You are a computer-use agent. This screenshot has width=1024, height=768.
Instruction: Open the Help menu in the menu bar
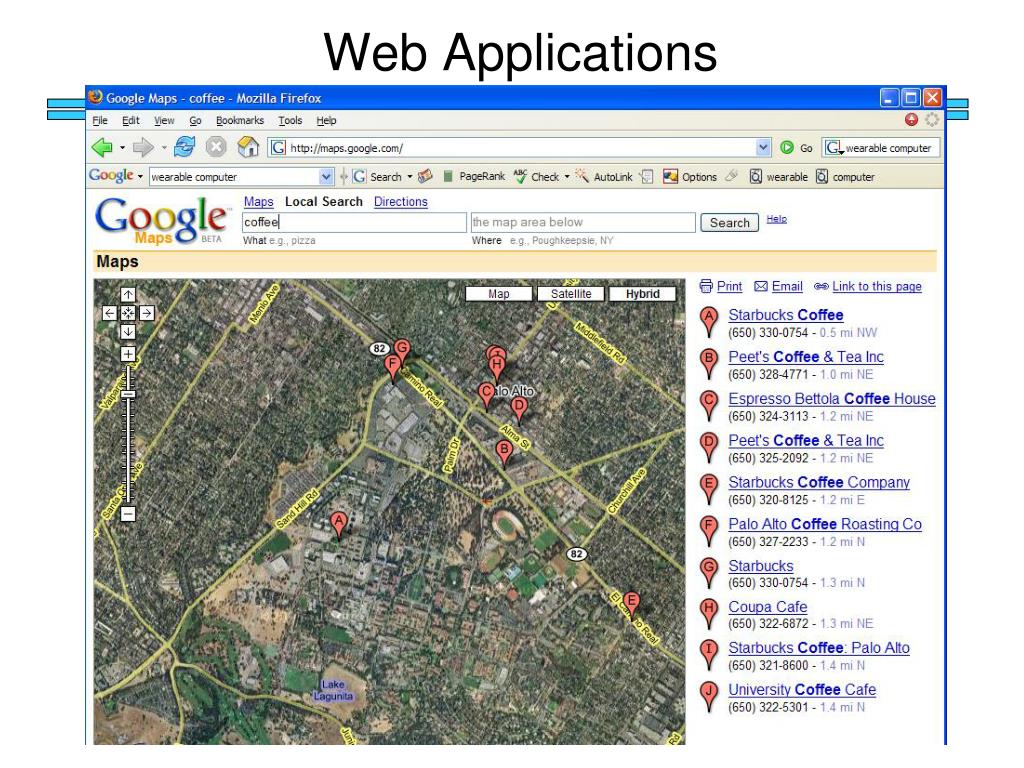[326, 120]
